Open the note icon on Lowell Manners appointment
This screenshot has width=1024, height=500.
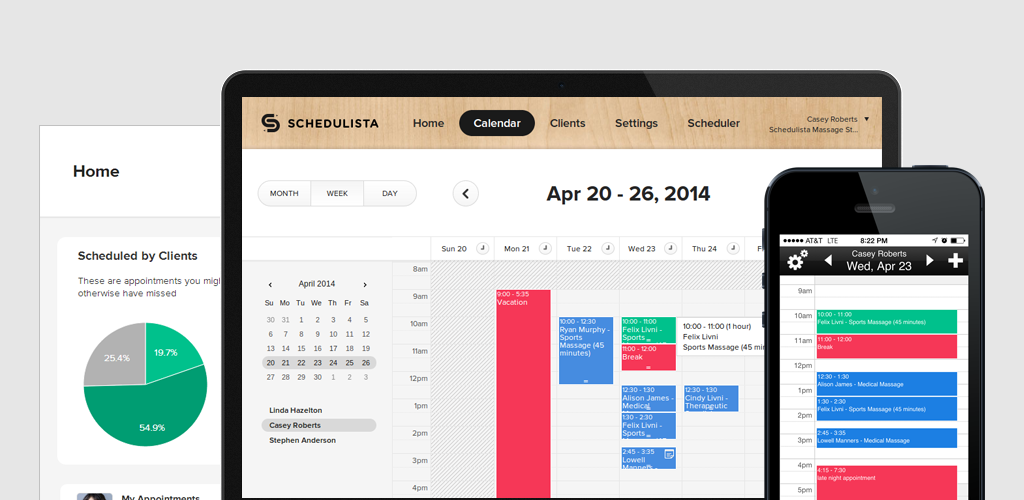point(669,454)
